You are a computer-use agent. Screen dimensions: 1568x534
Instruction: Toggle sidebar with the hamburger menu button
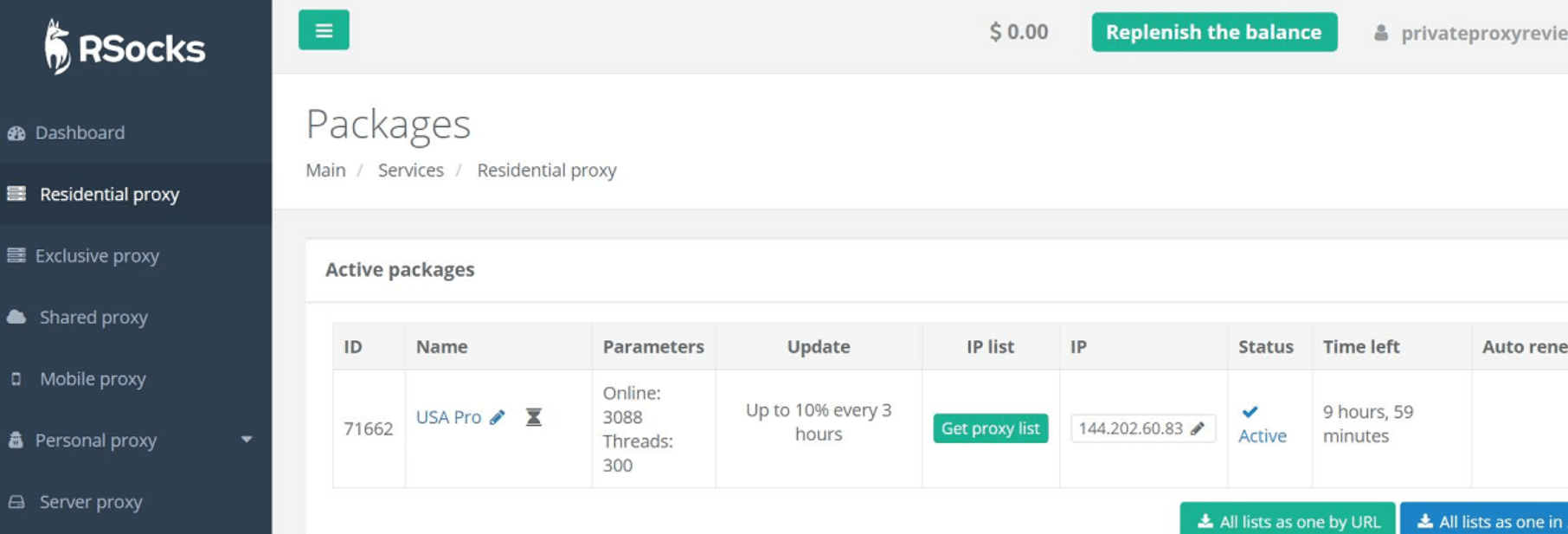(324, 30)
